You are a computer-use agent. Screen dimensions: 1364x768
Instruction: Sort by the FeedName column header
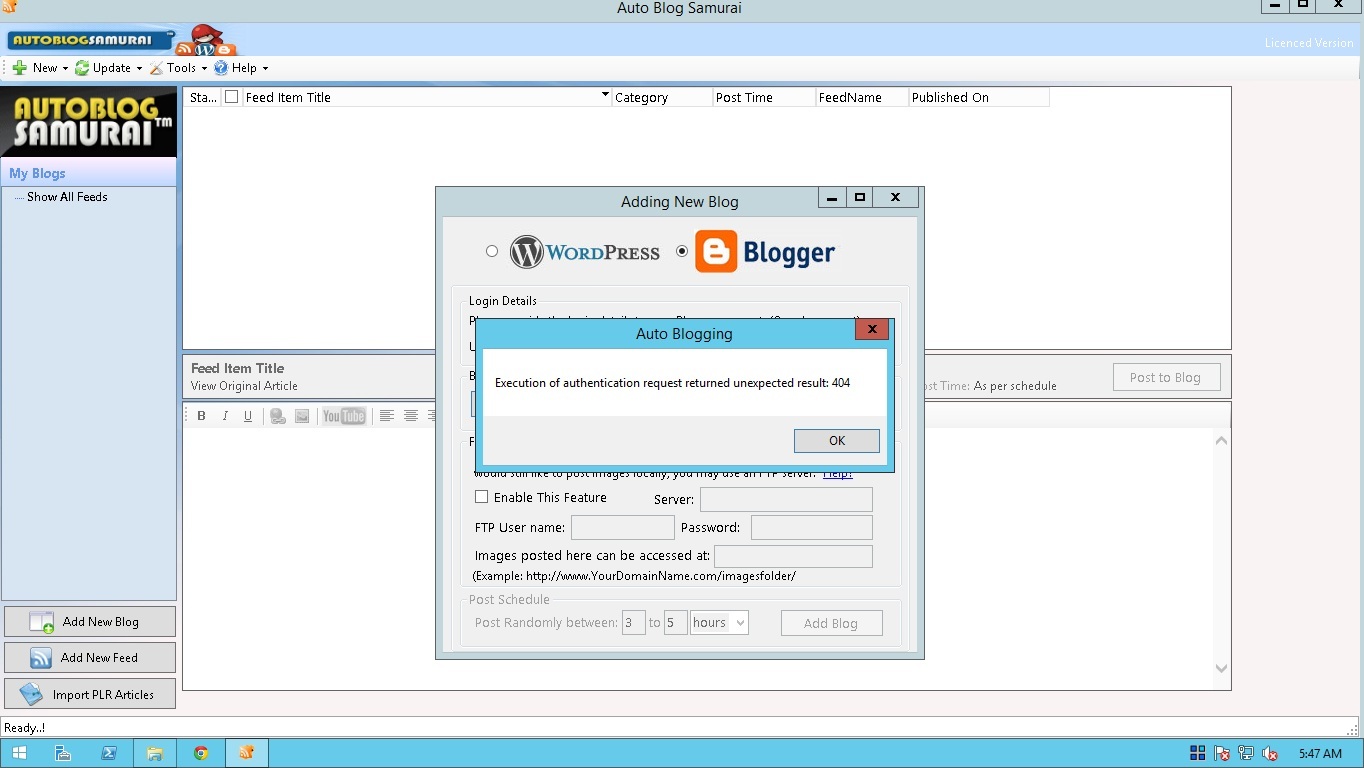click(862, 97)
